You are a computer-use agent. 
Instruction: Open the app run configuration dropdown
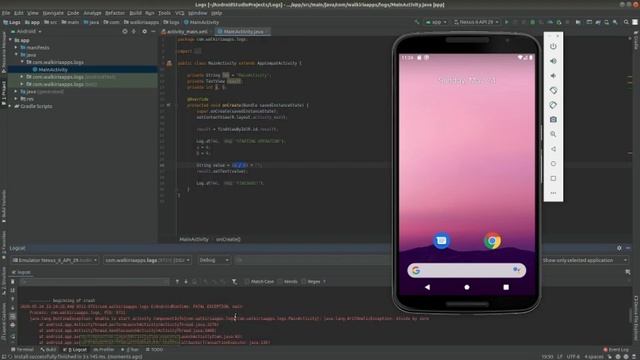point(436,22)
